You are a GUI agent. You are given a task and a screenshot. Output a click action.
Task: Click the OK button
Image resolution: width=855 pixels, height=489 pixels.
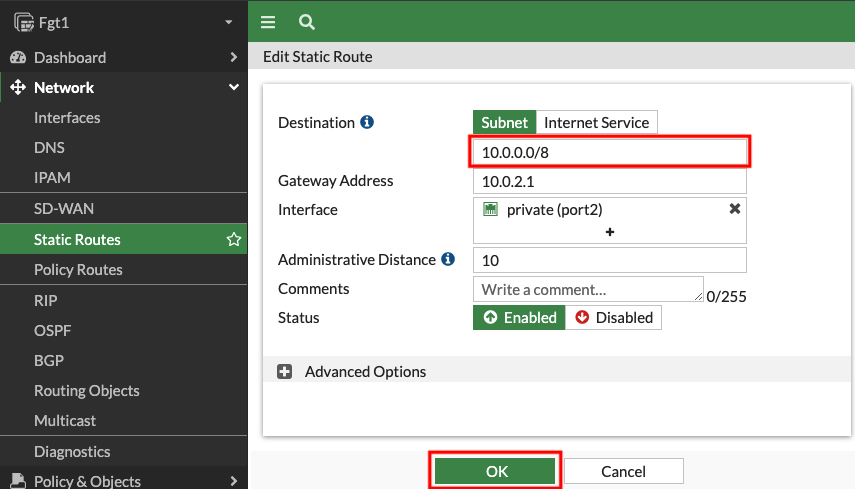tap(495, 471)
